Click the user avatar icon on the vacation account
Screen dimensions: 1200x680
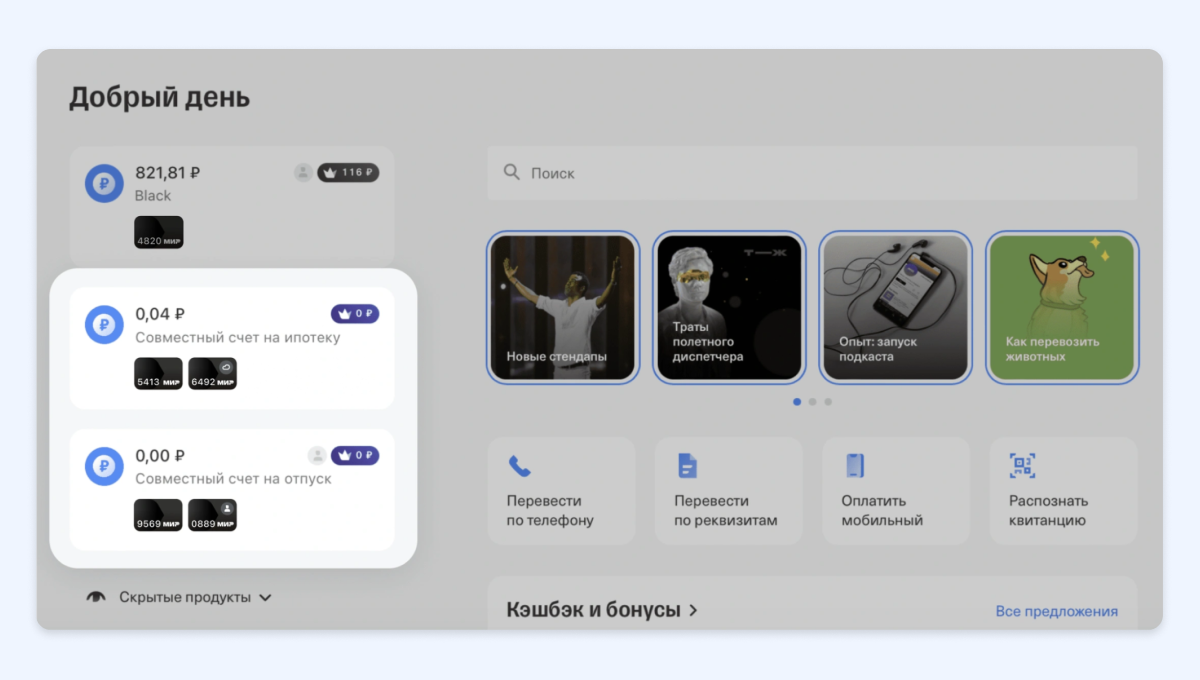[x=317, y=455]
